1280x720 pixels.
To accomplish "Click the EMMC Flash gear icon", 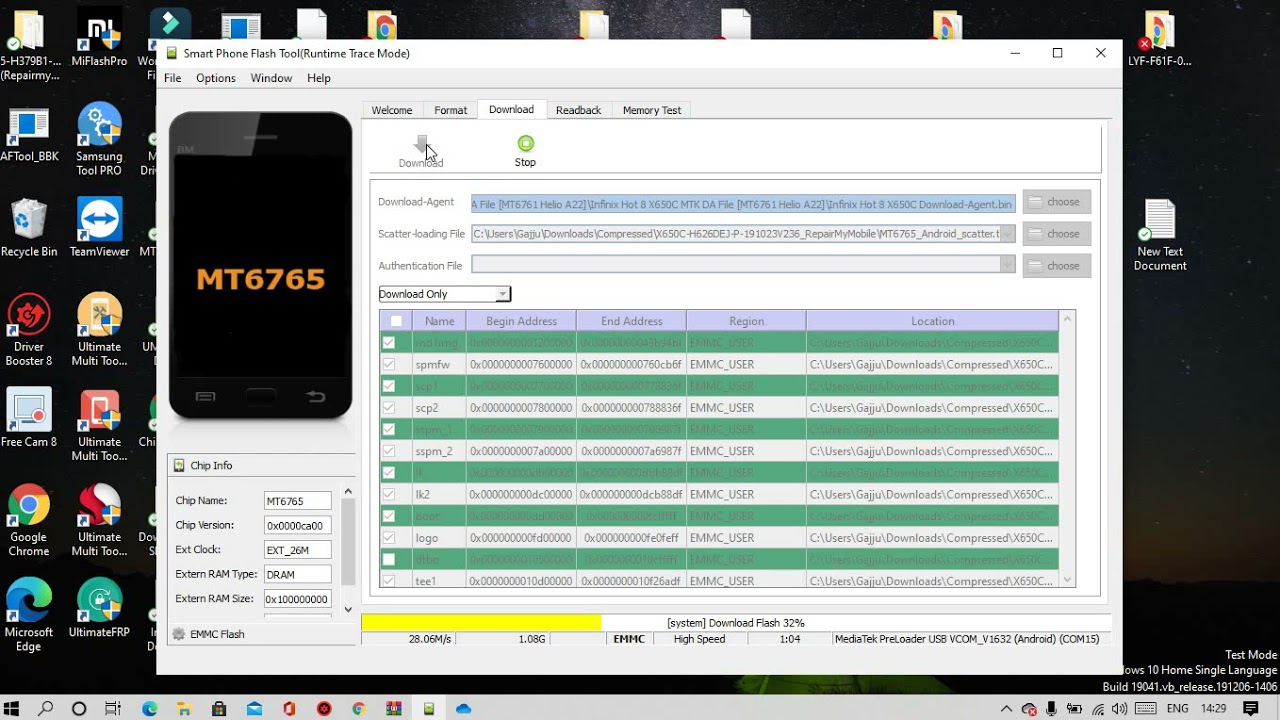I will [179, 634].
